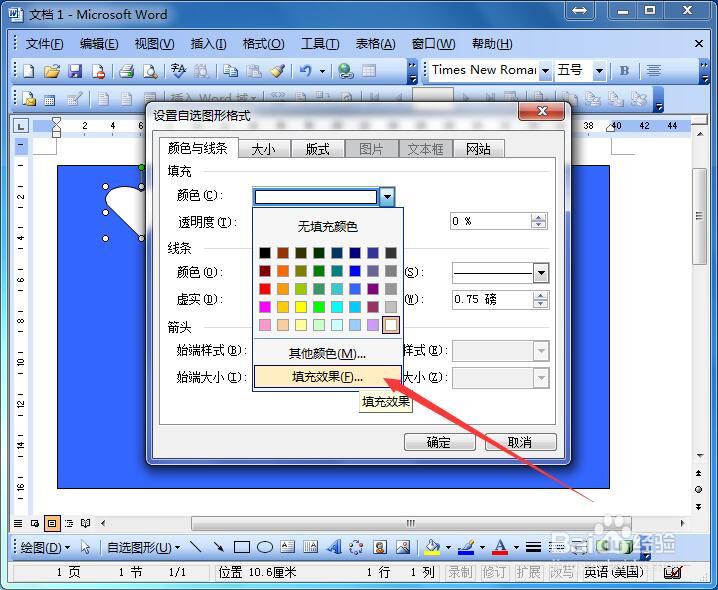Switch to print layout view
This screenshot has height=590, width=718.
[x=52, y=523]
